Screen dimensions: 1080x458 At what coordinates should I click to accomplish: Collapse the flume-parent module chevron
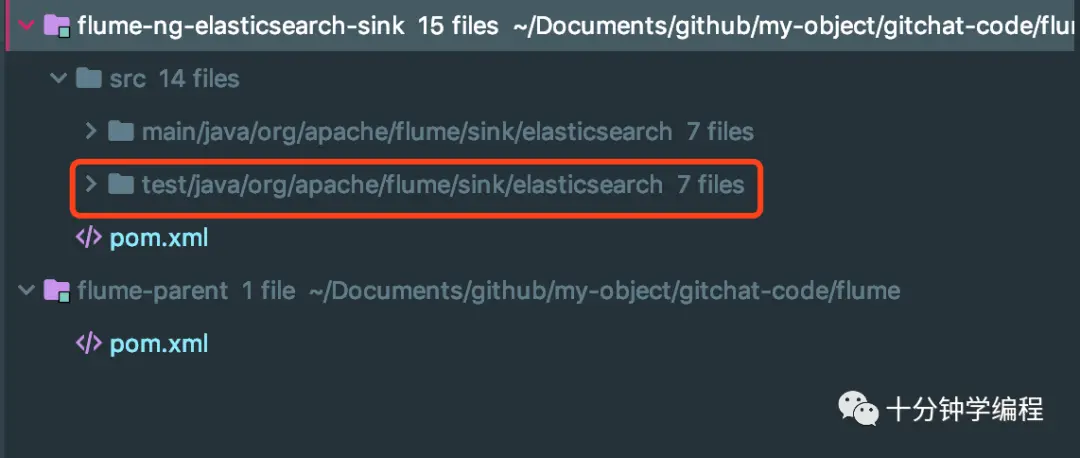tap(25, 291)
